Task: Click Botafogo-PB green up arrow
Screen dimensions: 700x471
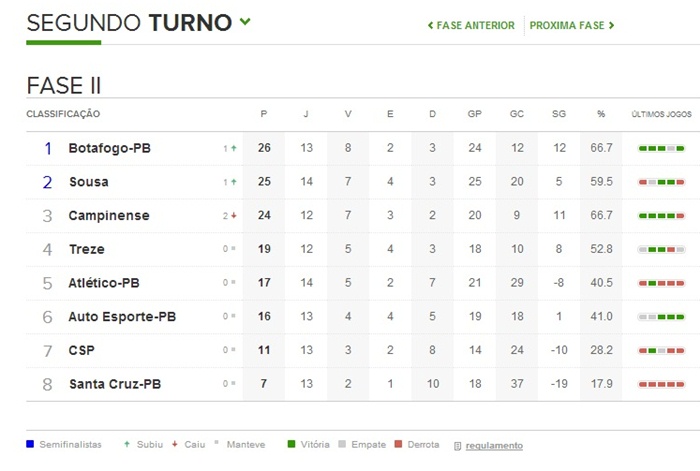Action: pos(233,148)
